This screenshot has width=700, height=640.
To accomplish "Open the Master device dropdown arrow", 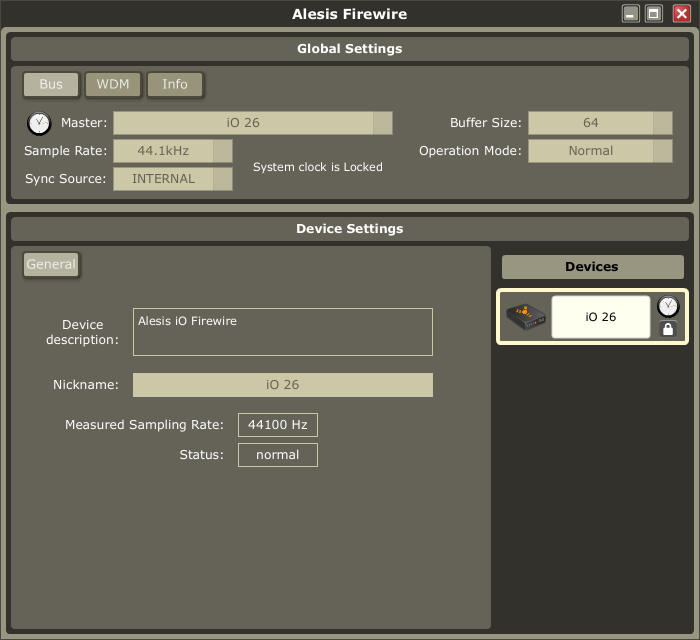I will [x=383, y=123].
